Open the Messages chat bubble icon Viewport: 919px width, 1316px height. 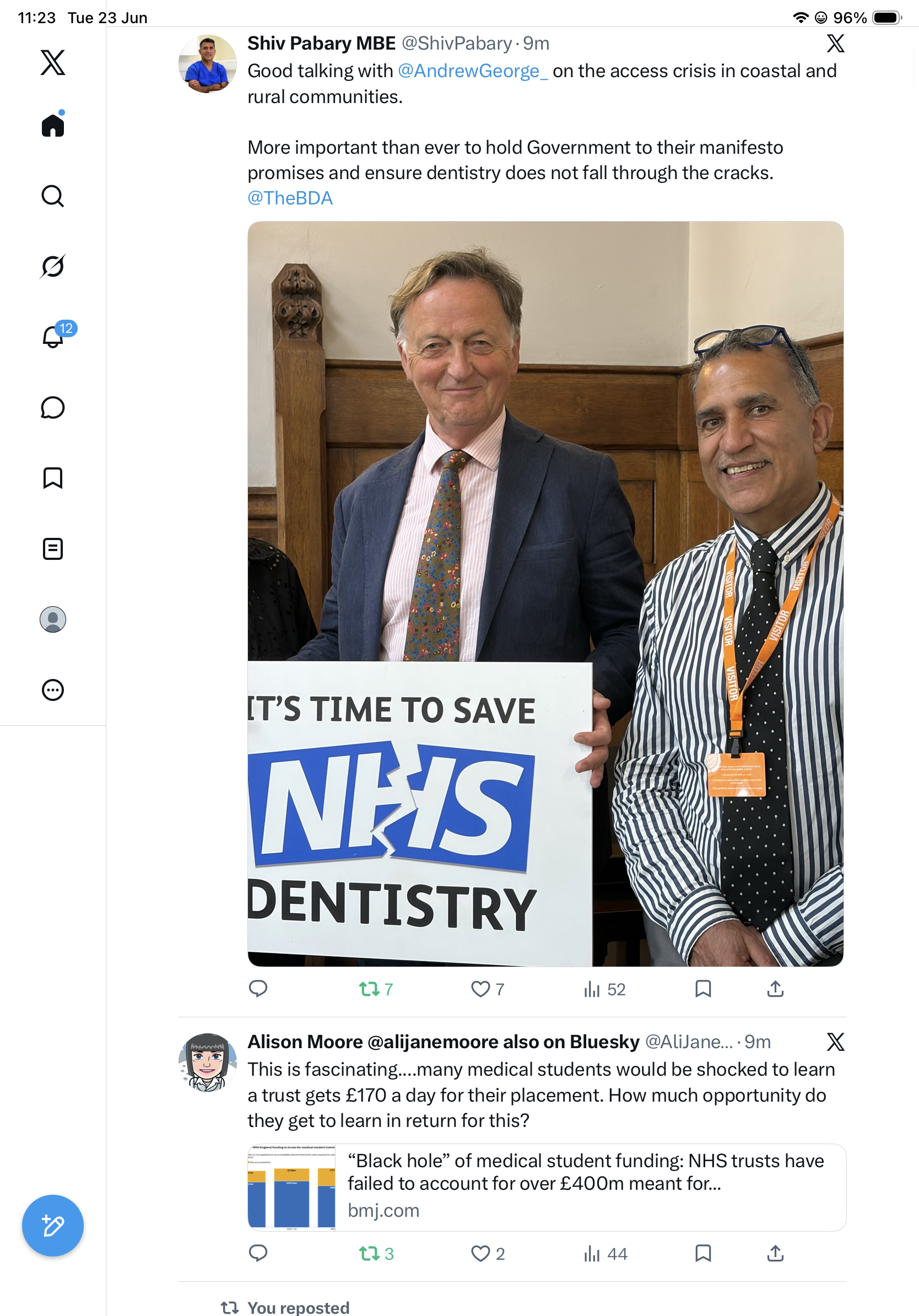tap(53, 407)
